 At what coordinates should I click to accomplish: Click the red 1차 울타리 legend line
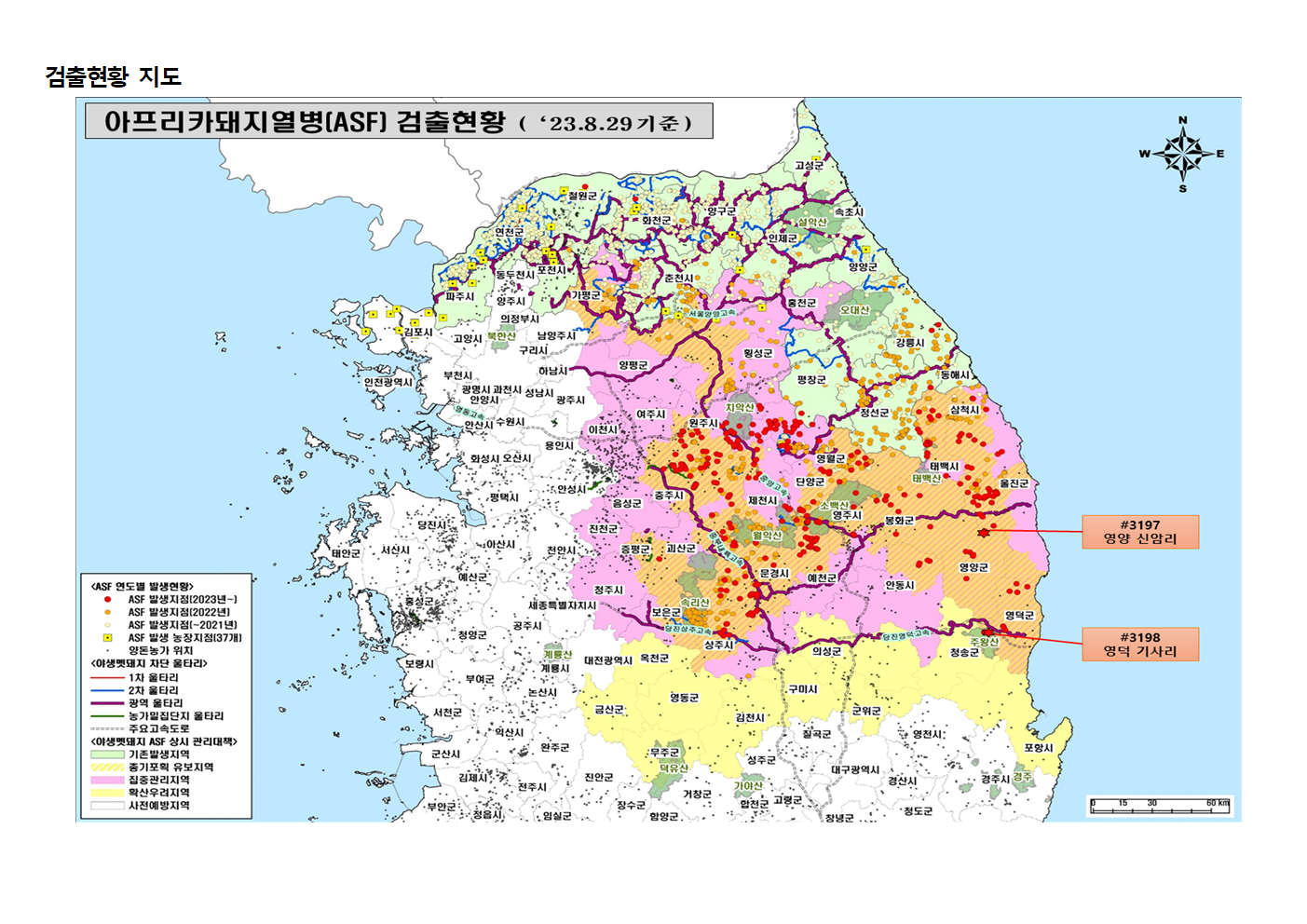[x=107, y=678]
